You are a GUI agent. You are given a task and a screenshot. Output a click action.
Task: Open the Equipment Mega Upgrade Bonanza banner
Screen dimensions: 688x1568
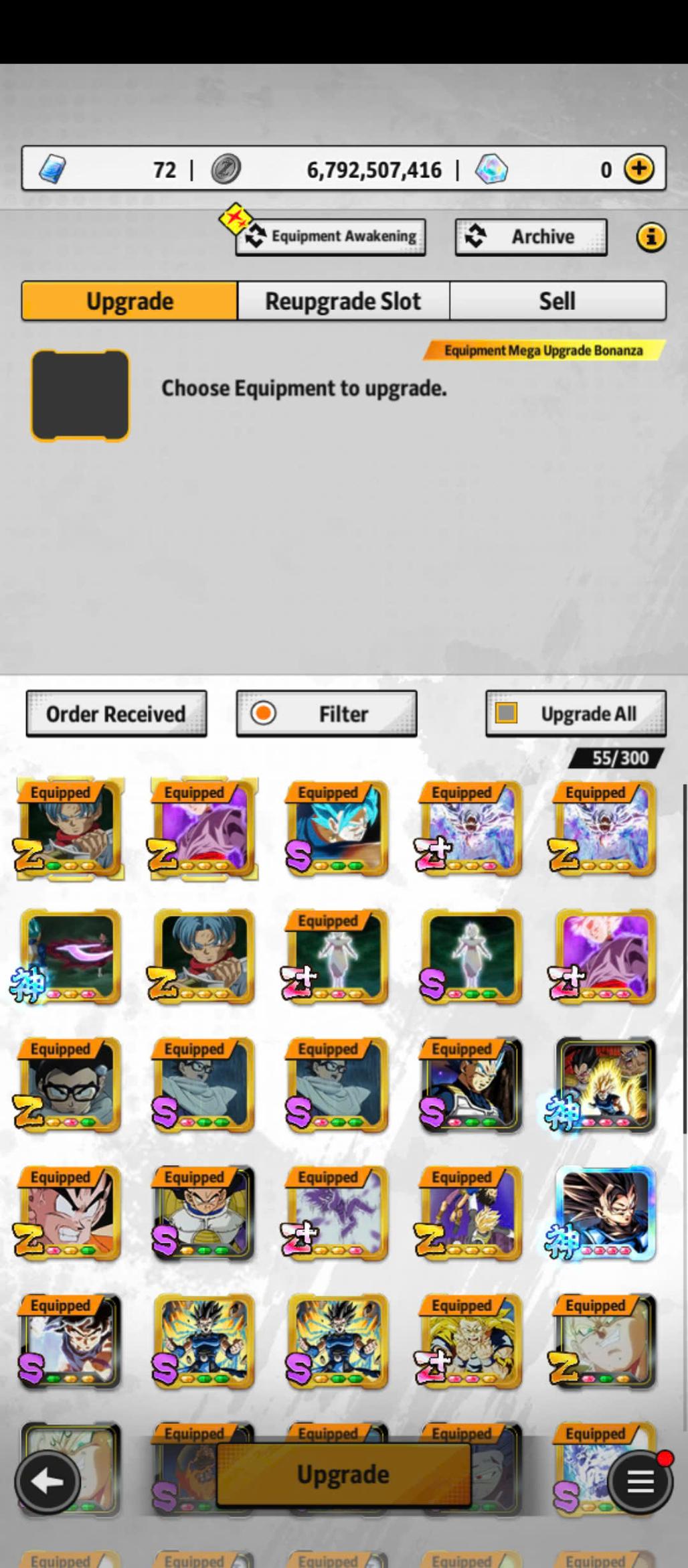[543, 350]
